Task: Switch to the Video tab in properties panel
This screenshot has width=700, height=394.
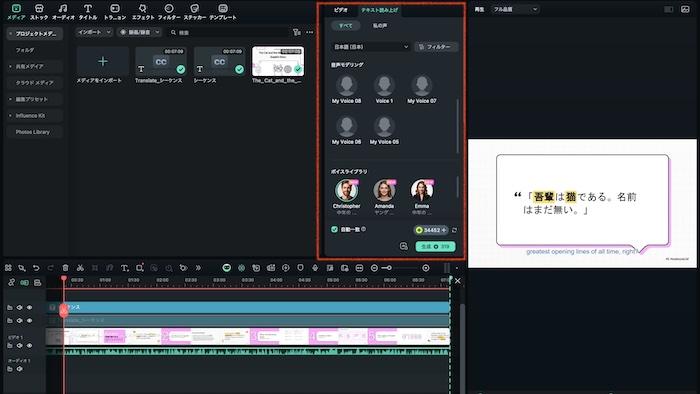Action: click(341, 10)
